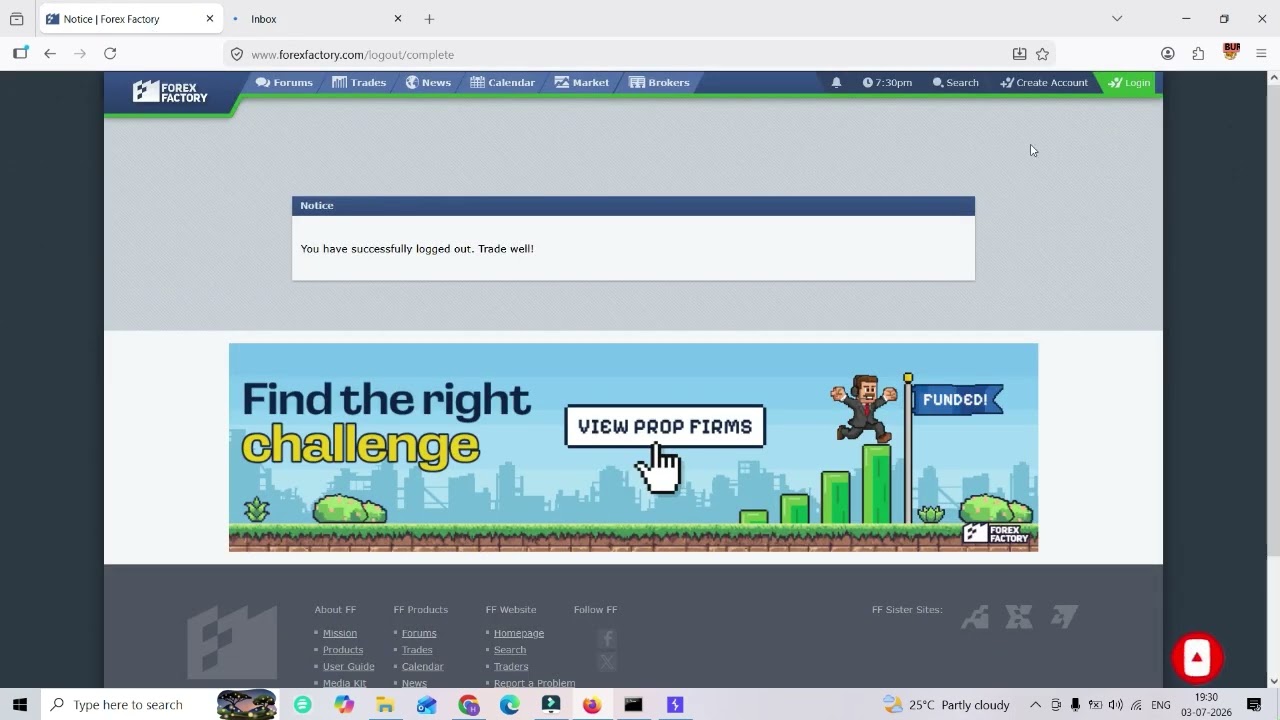Click the second FF sister site logo
Screen dimensions: 1280x720
(1019, 617)
